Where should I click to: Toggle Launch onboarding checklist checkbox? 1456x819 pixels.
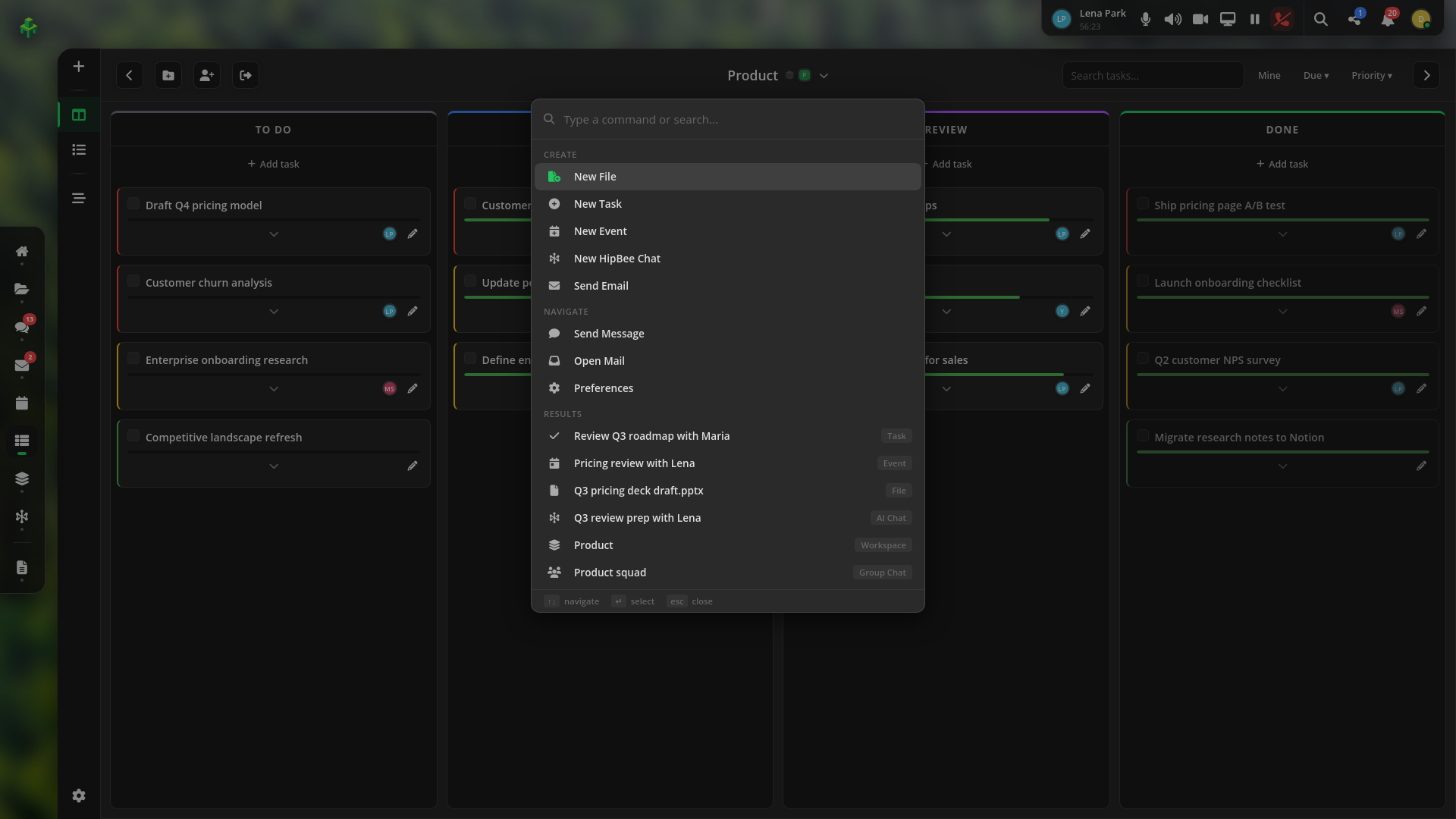point(1143,281)
